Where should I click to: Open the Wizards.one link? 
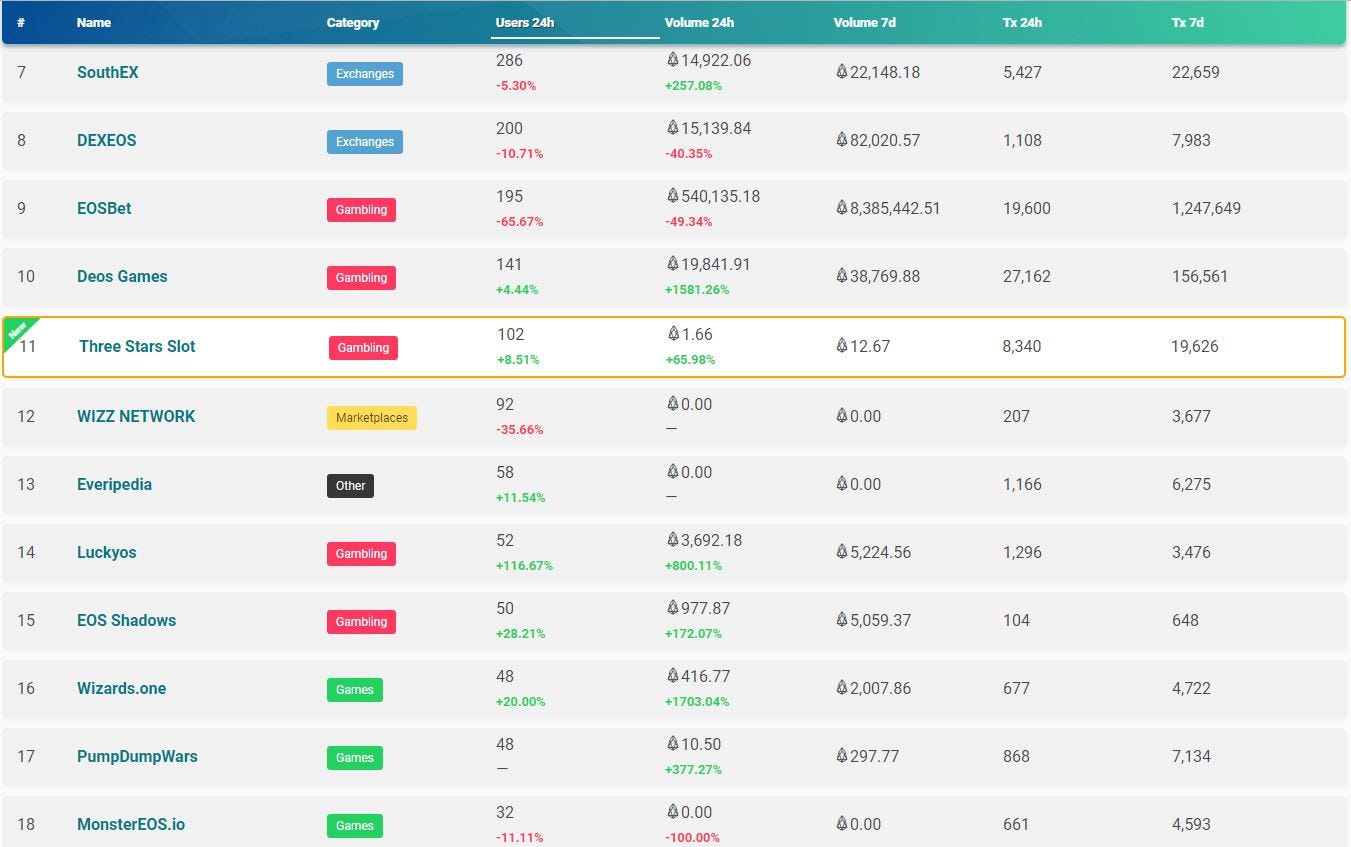coord(122,688)
